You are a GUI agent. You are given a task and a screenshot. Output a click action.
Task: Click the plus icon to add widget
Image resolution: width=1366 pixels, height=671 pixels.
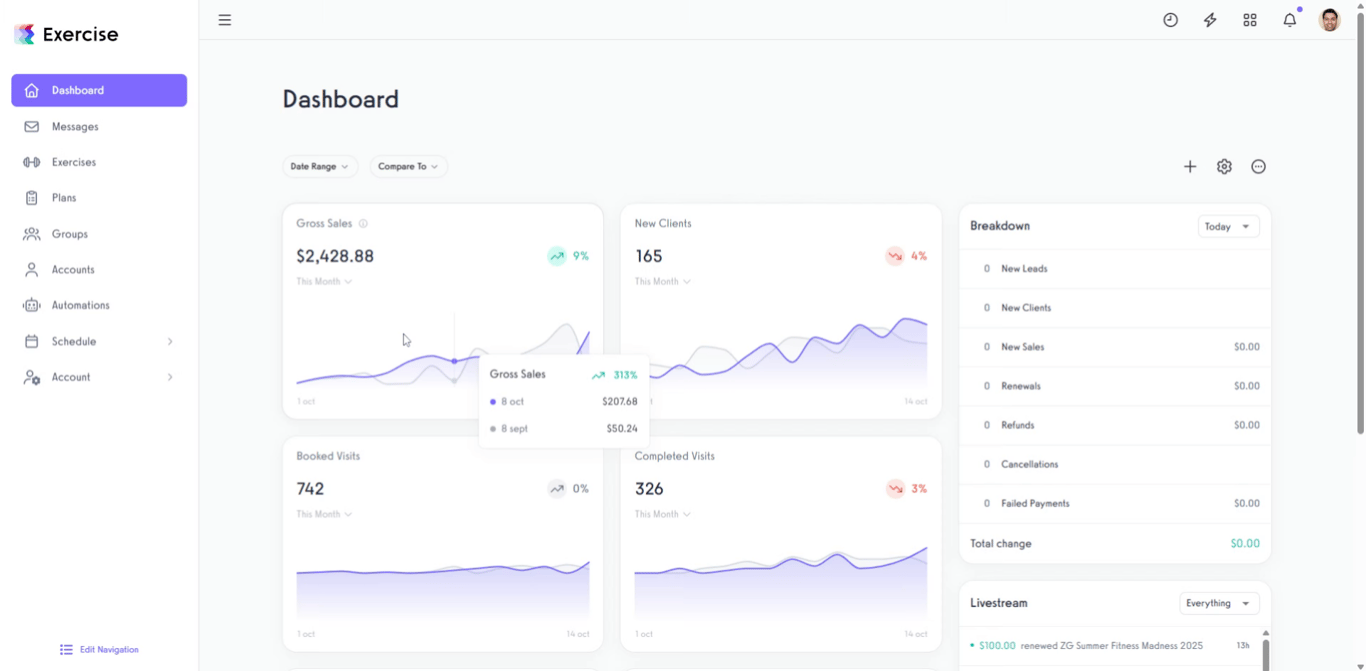(1190, 167)
